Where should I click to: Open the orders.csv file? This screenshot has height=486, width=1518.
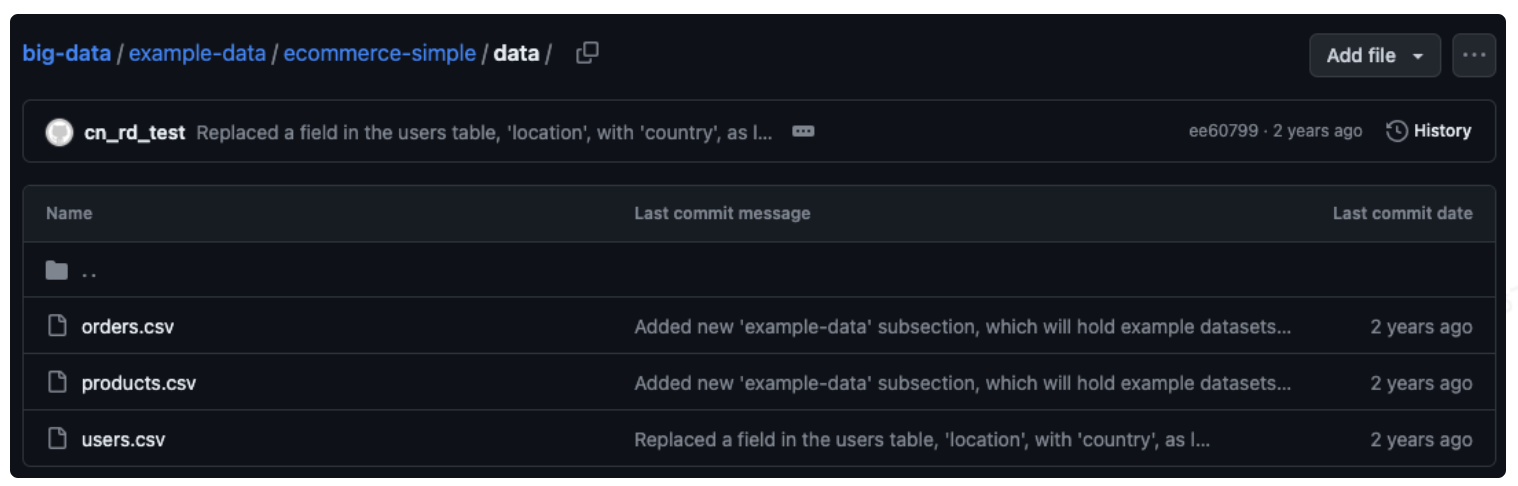click(x=127, y=326)
